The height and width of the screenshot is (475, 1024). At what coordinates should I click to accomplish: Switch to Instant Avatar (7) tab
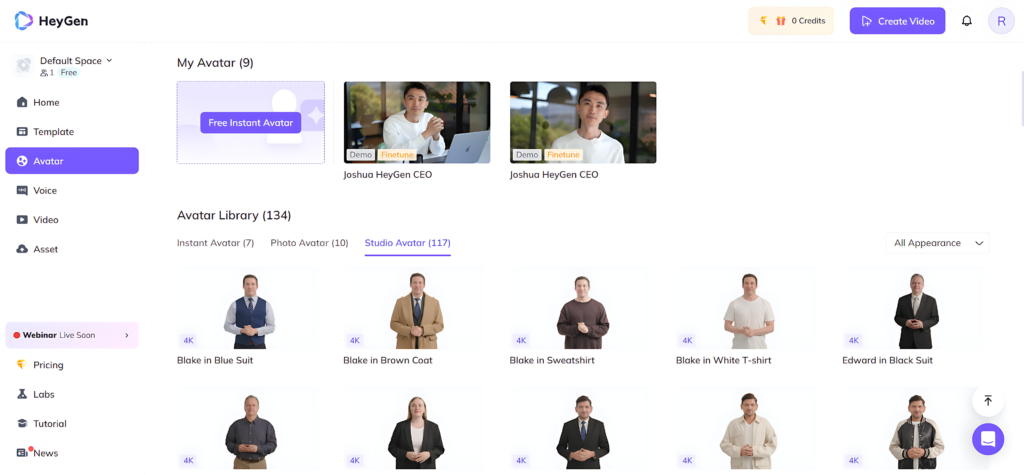pos(216,243)
